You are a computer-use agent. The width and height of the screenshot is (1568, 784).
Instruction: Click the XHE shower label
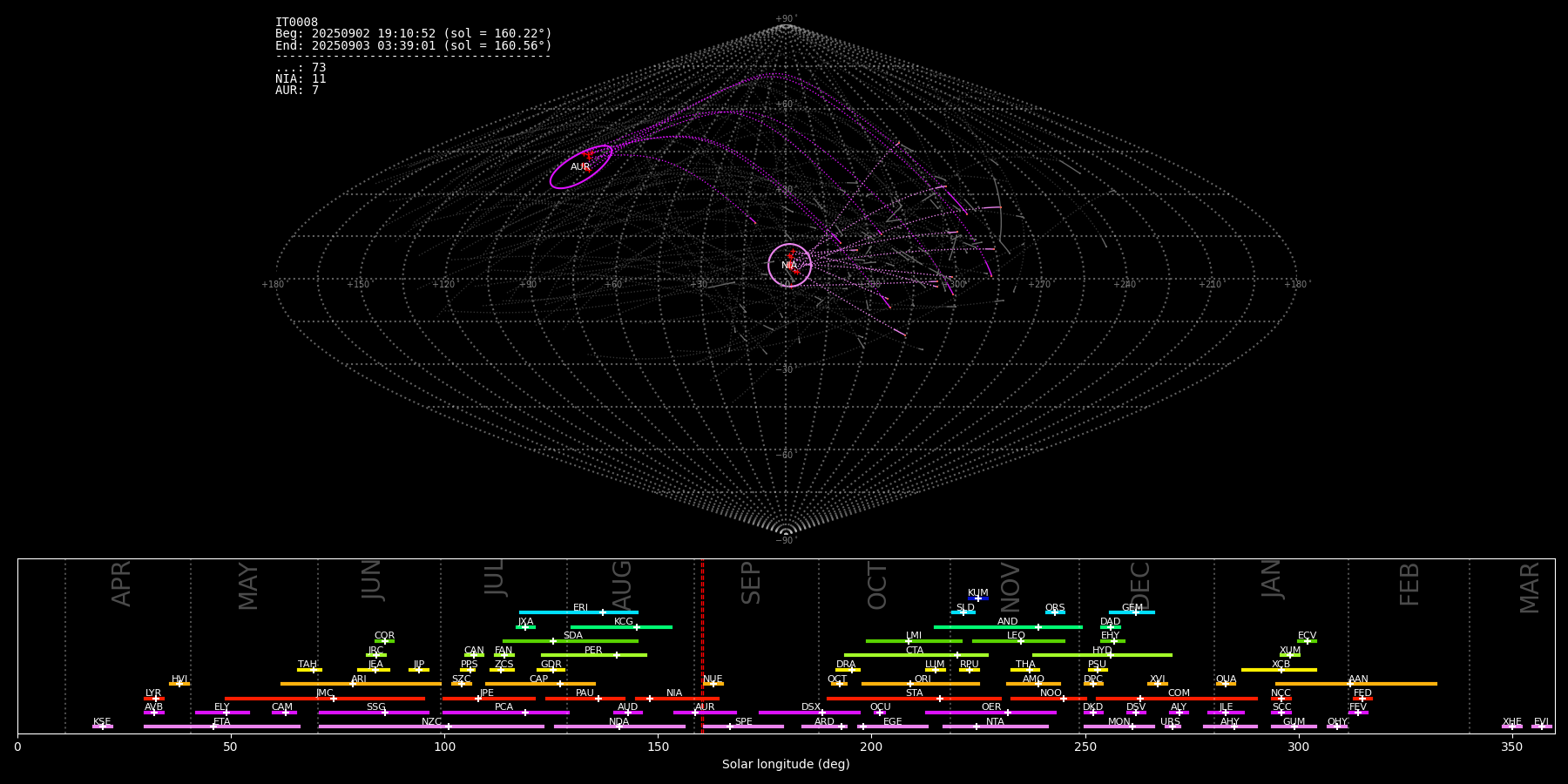1511,722
